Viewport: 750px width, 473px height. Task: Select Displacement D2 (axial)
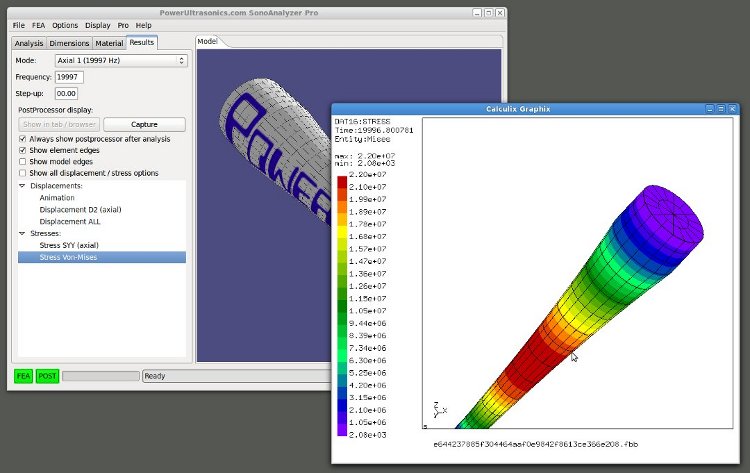(80, 209)
